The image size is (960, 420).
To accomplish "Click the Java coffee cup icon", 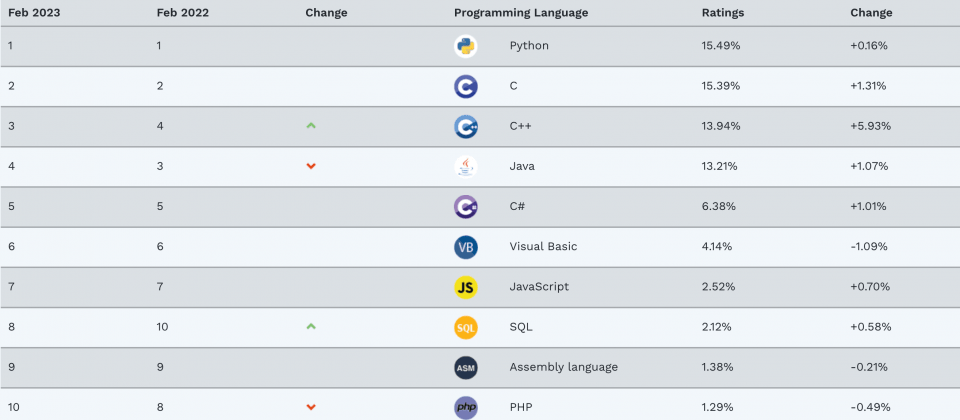I will (465, 167).
